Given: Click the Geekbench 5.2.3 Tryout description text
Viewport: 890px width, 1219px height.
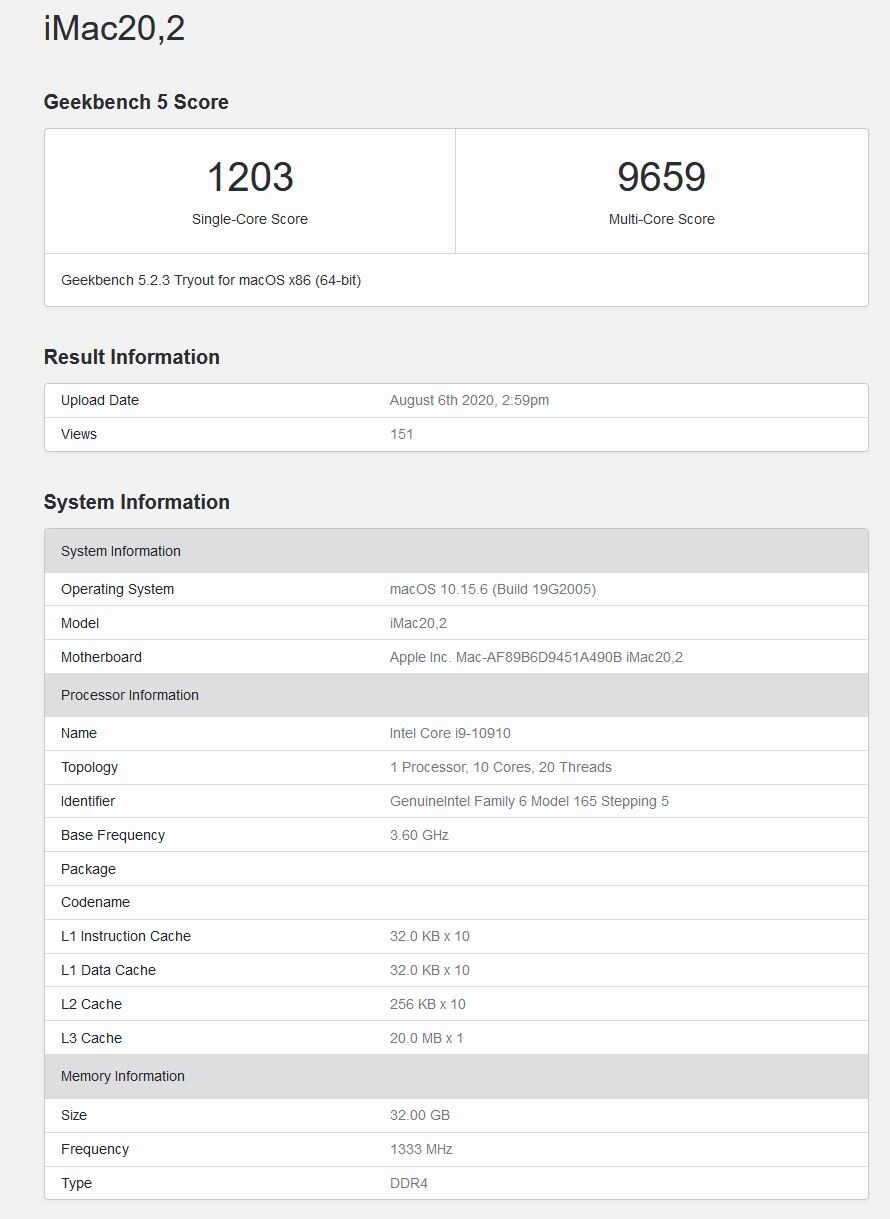Looking at the screenshot, I should 210,280.
